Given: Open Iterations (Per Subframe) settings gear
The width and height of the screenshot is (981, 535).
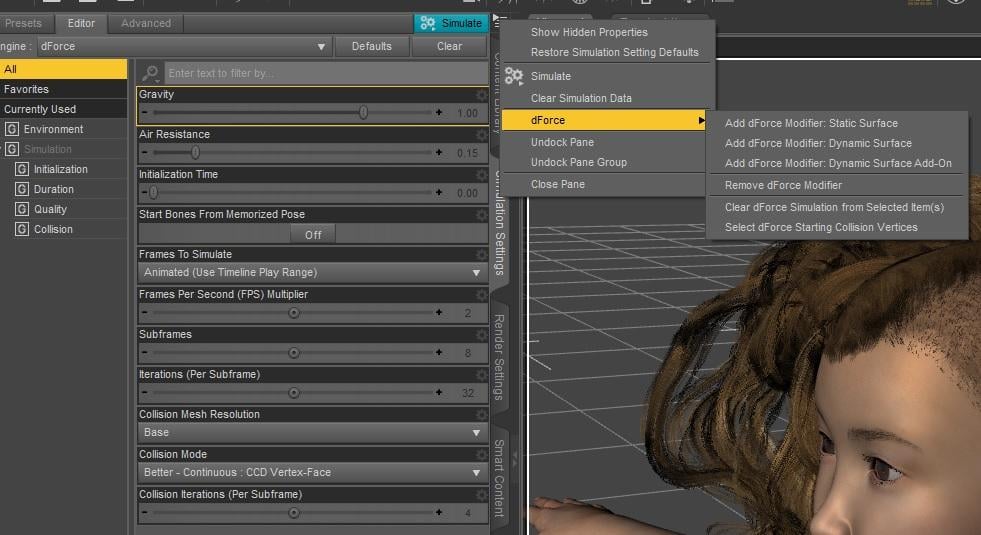Looking at the screenshot, I should coord(481,375).
